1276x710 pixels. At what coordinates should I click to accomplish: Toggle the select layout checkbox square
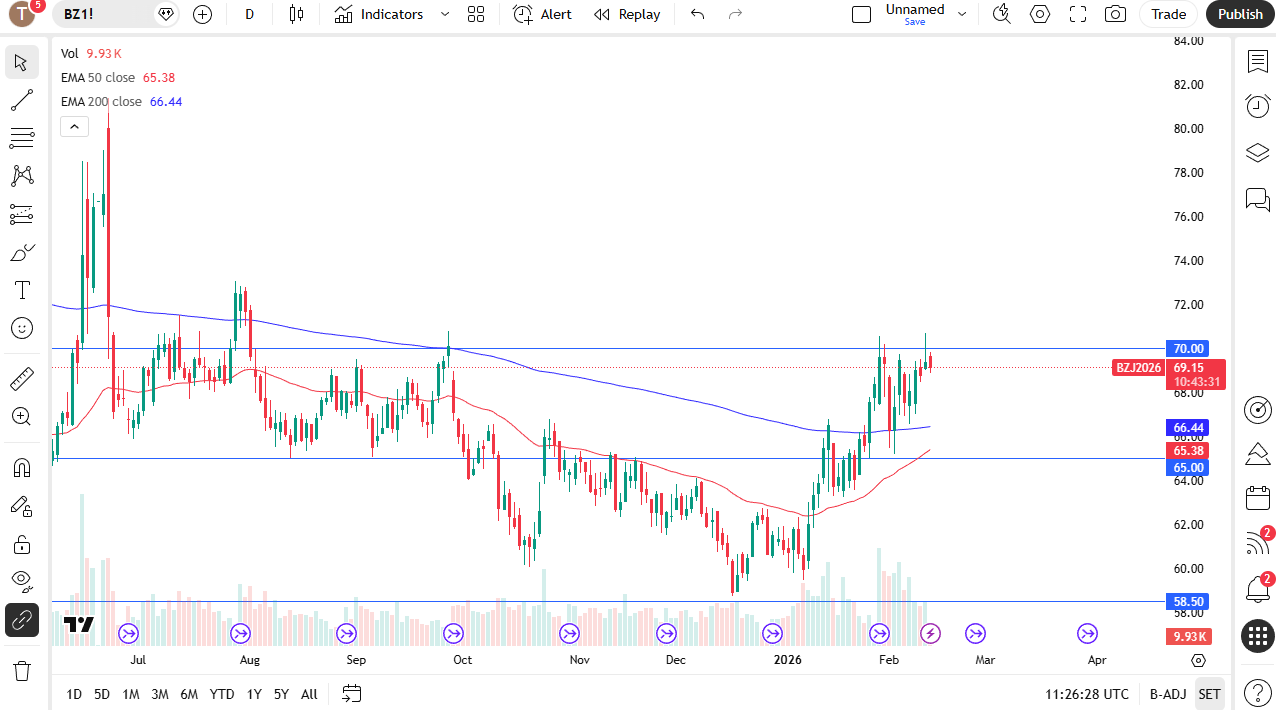(861, 14)
